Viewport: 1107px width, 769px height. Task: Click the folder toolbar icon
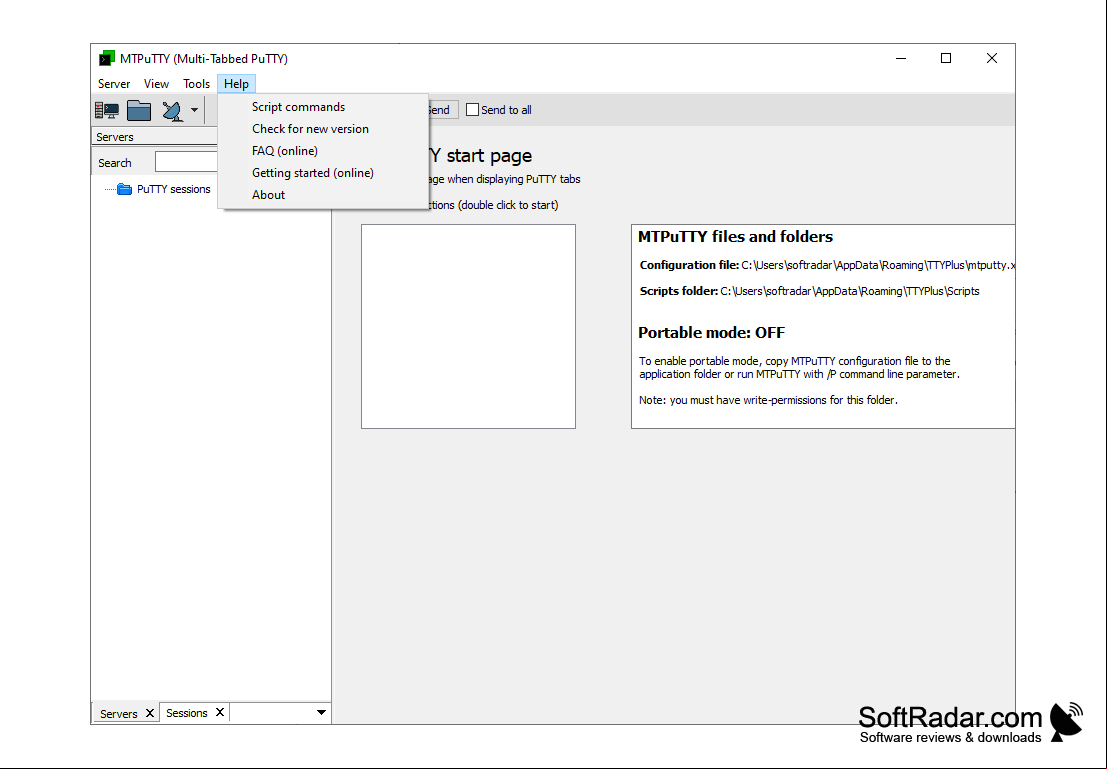point(139,110)
